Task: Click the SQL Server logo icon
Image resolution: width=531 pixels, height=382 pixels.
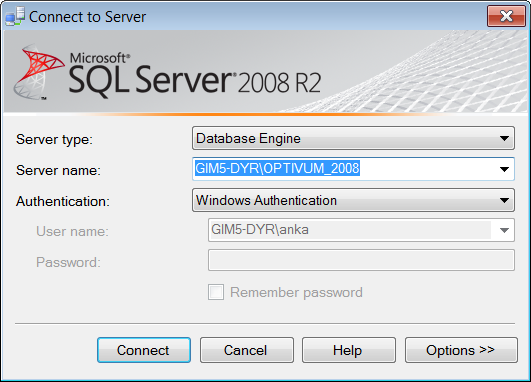Action: (x=38, y=72)
